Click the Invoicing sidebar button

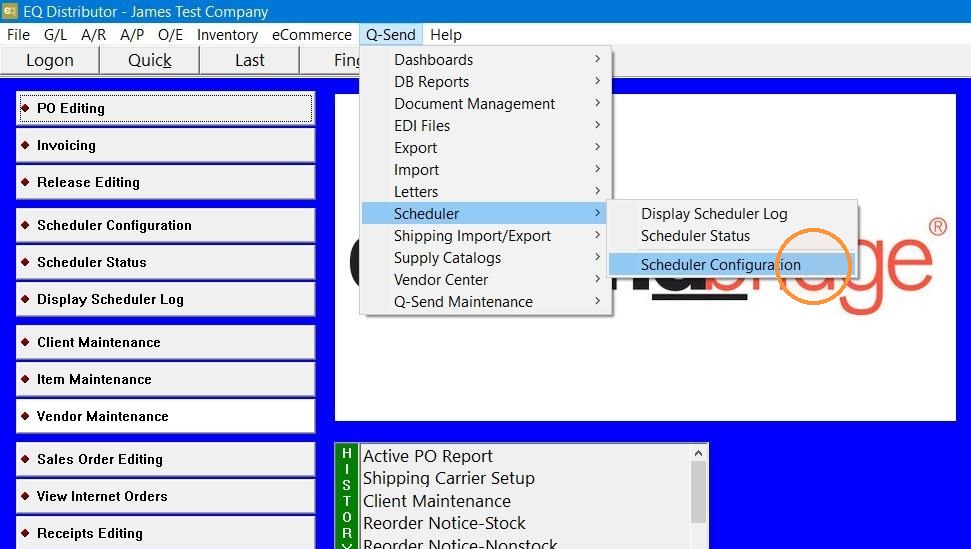(165, 145)
